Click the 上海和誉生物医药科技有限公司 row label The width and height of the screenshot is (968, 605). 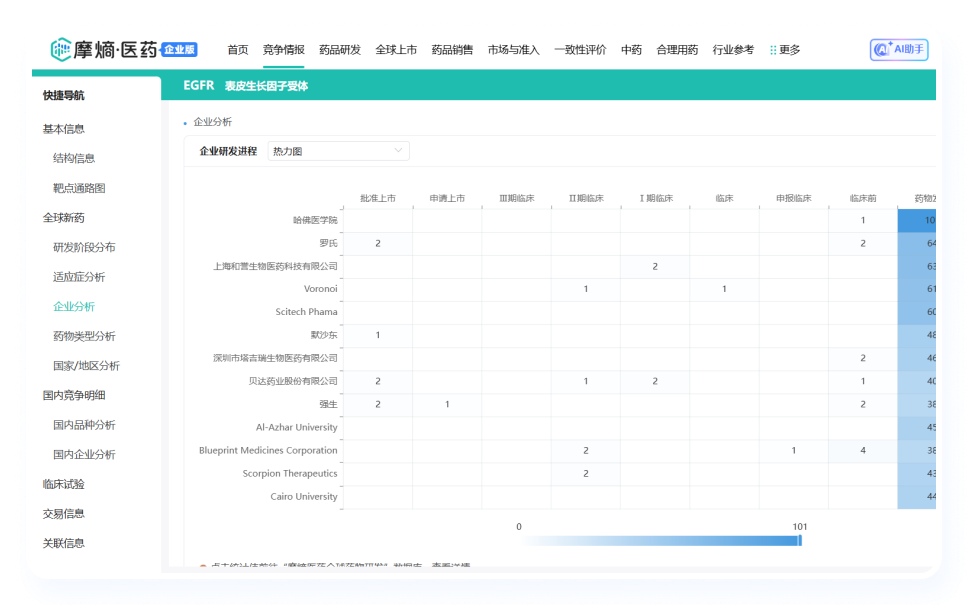click(275, 267)
